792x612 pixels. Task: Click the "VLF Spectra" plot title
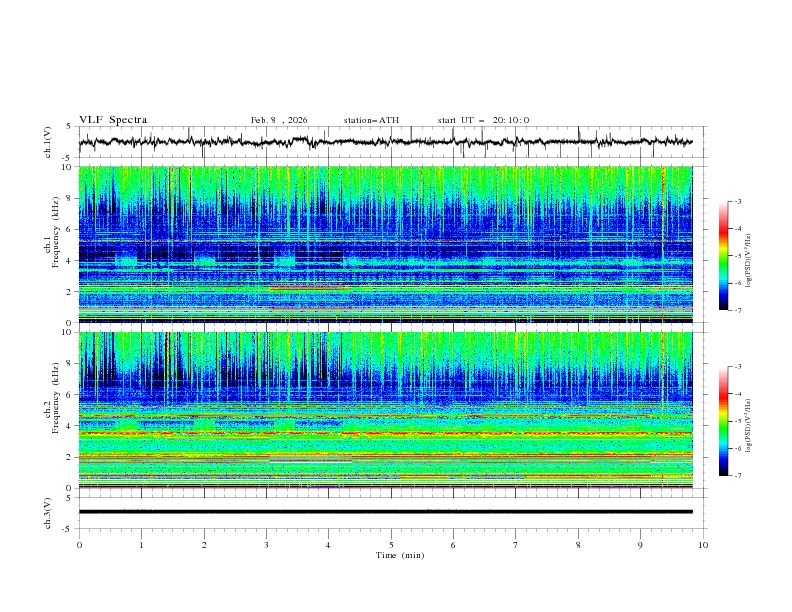pyautogui.click(x=113, y=120)
